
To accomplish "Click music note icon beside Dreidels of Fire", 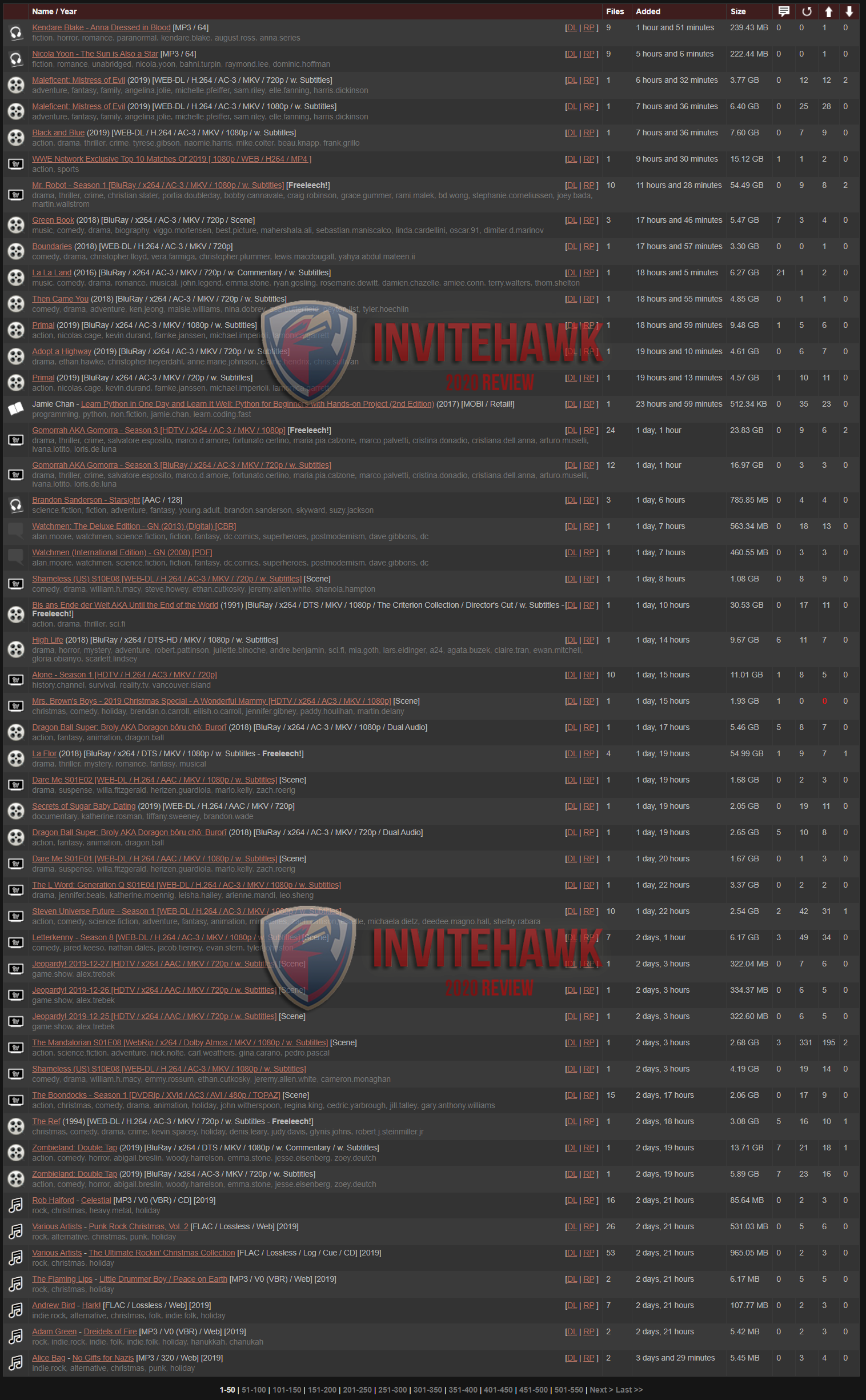I will pos(16,1337).
